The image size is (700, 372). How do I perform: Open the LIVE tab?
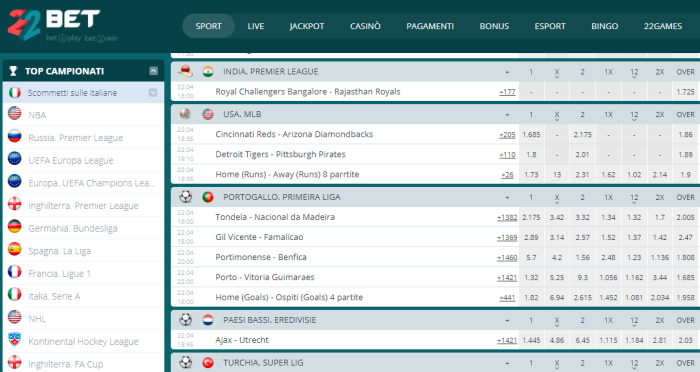tap(256, 26)
